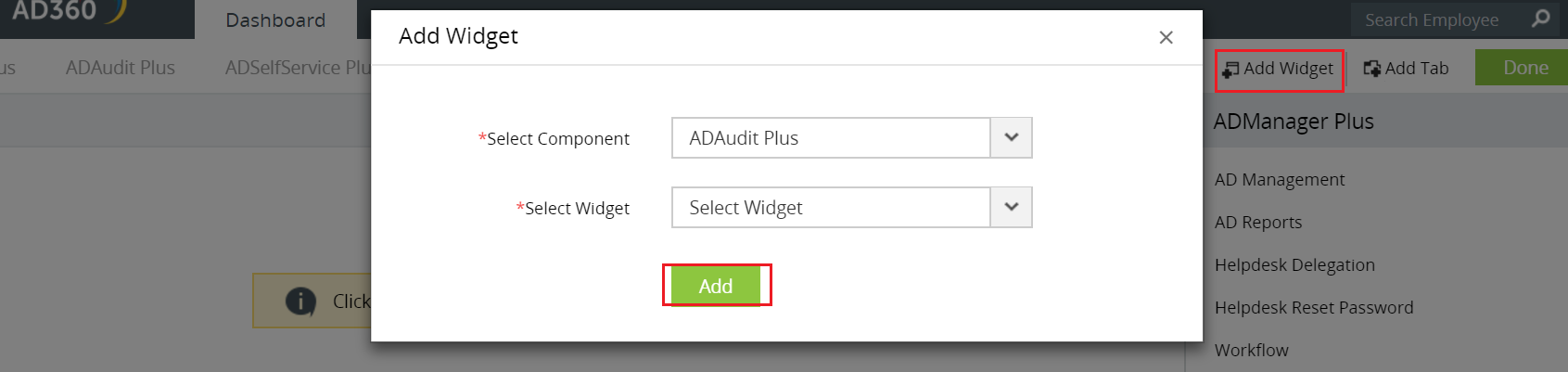Click the Add Widget icon
Viewport: 1568px width, 372px height.
tap(1230, 70)
